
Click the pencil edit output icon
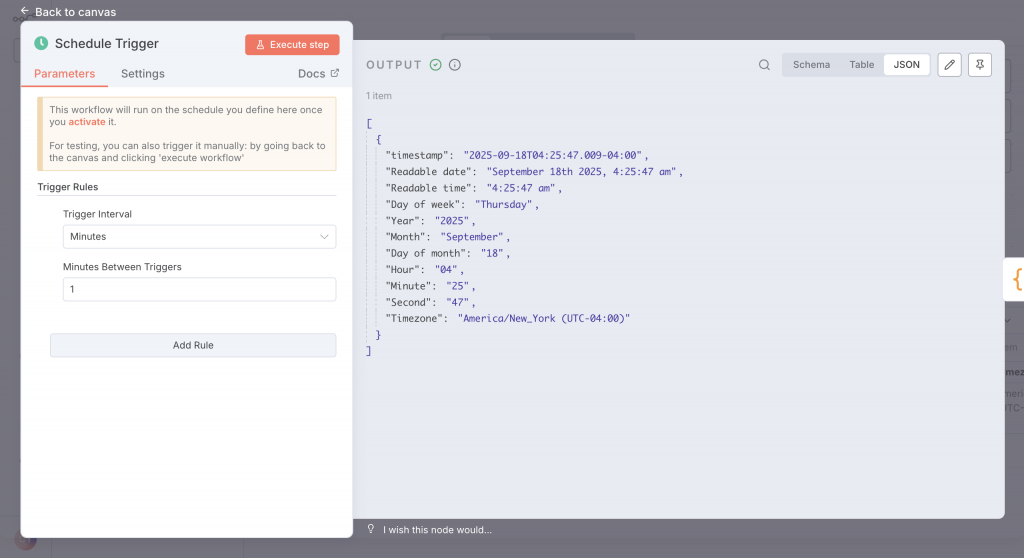950,65
